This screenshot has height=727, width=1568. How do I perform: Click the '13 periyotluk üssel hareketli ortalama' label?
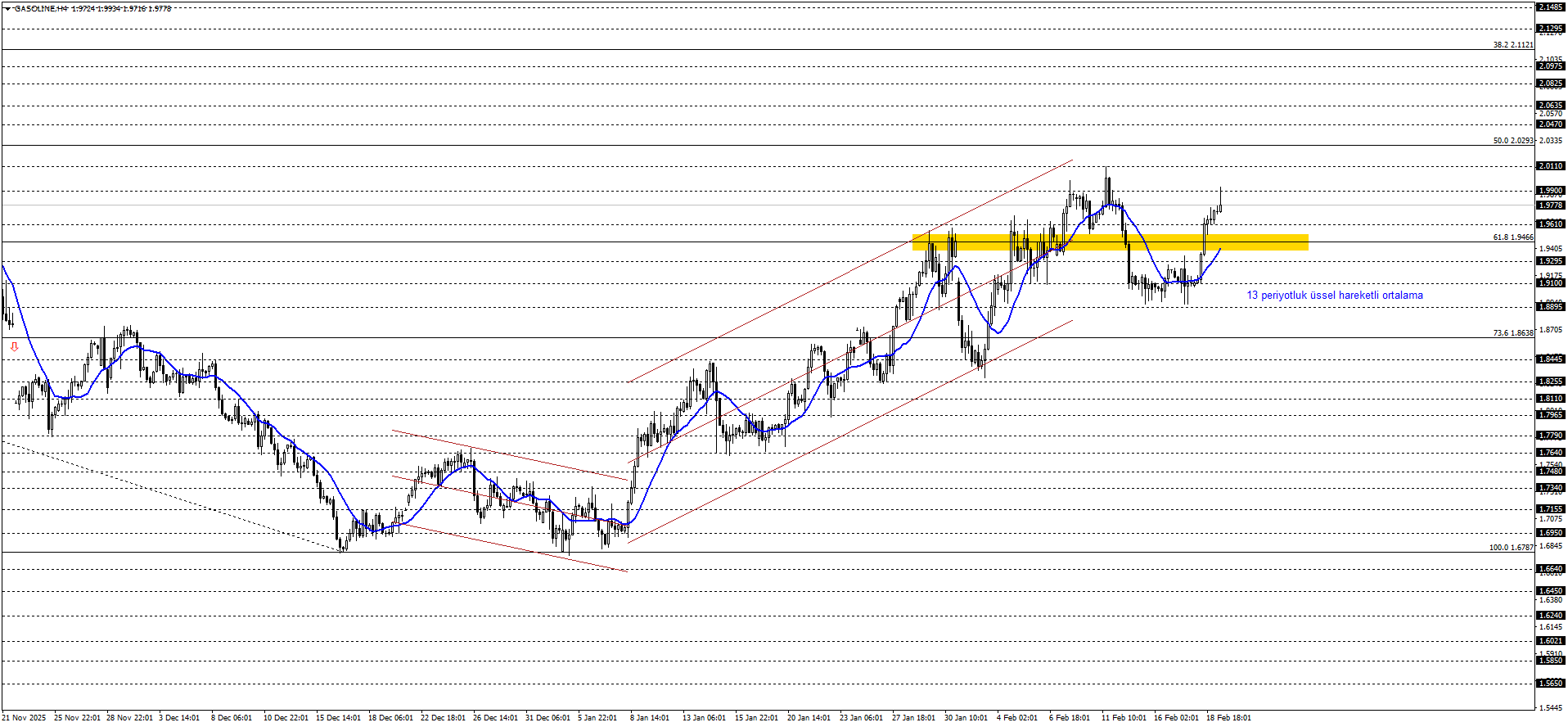tap(1334, 296)
